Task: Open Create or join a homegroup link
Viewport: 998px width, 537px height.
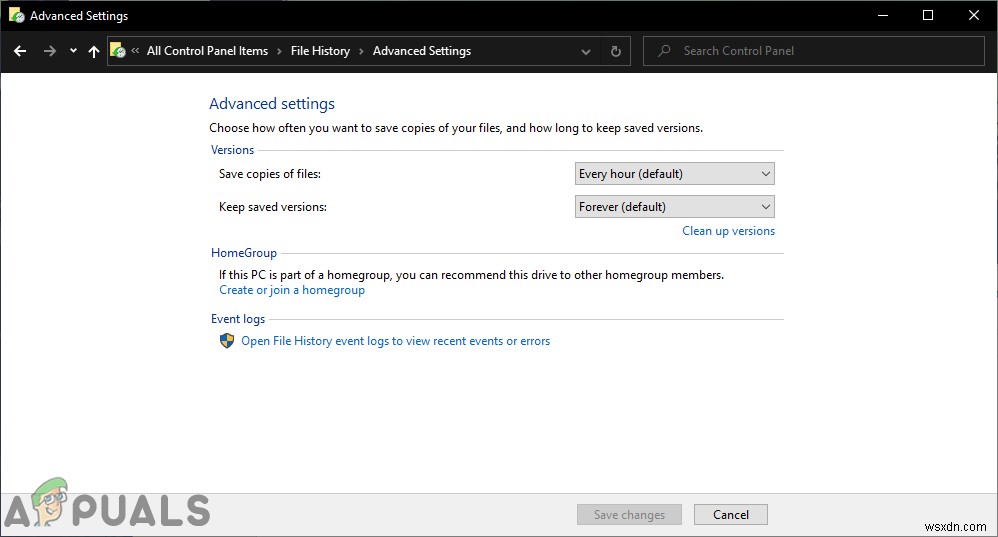Action: coord(292,290)
